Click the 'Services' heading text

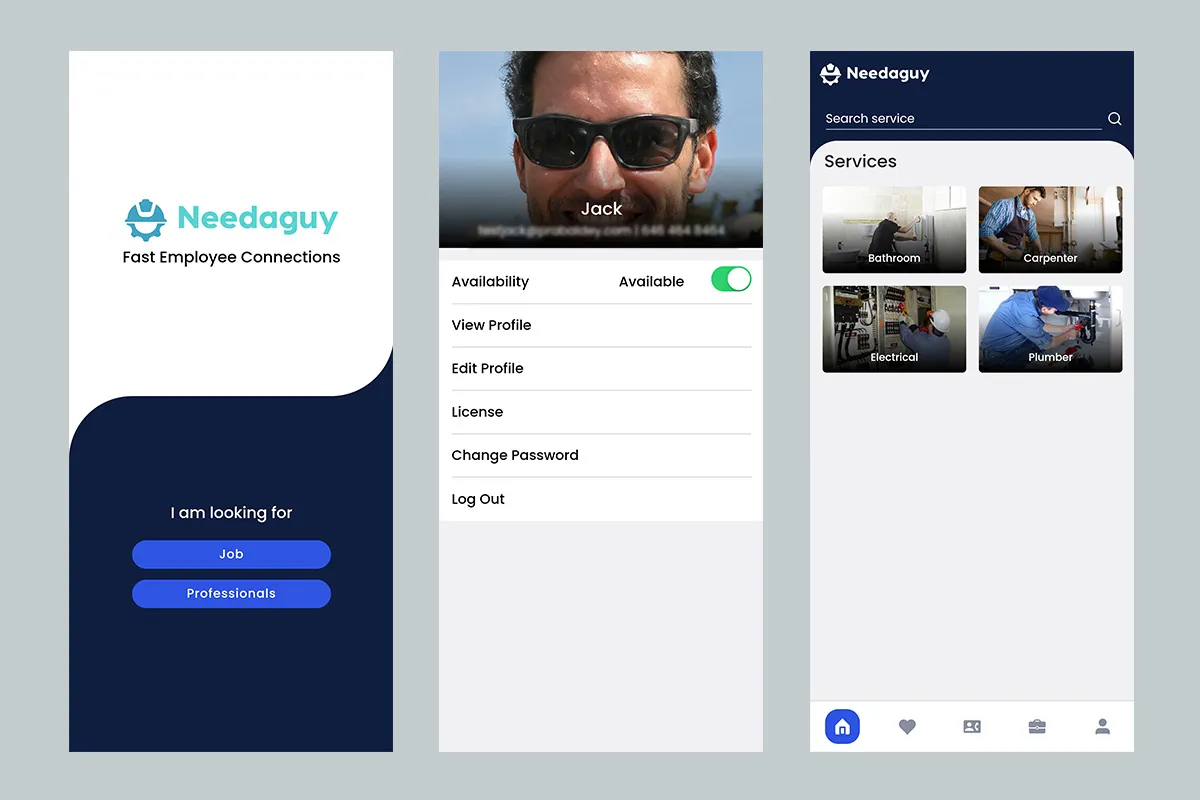(x=860, y=161)
